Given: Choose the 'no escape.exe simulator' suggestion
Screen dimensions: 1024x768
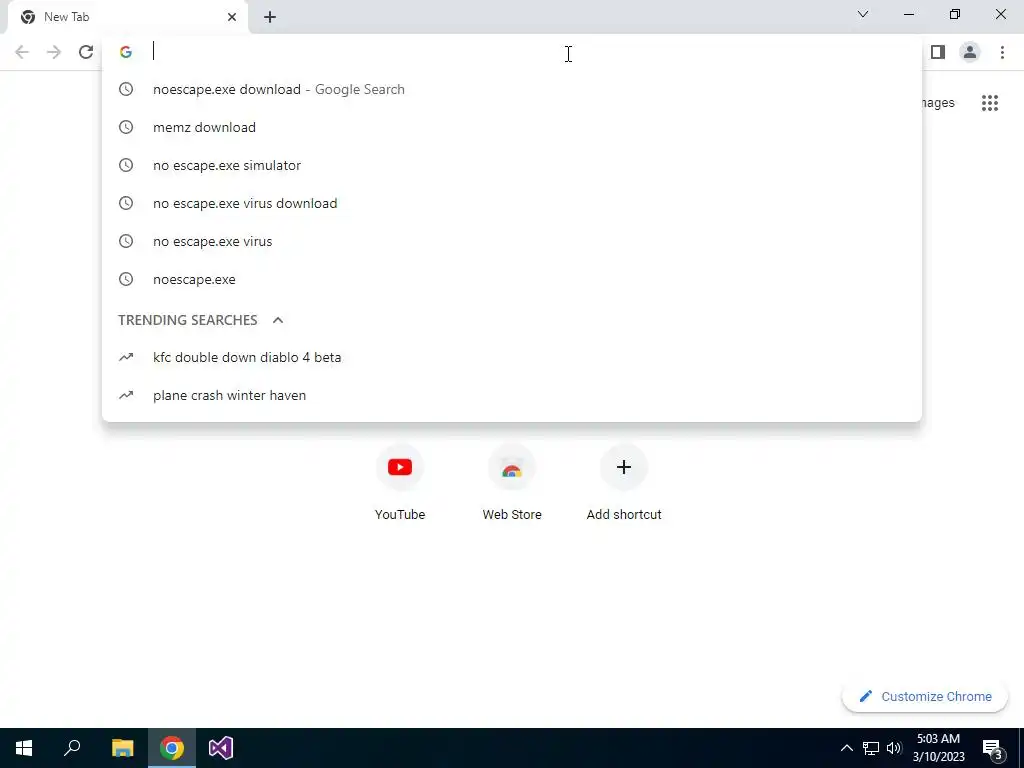Looking at the screenshot, I should 512,165.
